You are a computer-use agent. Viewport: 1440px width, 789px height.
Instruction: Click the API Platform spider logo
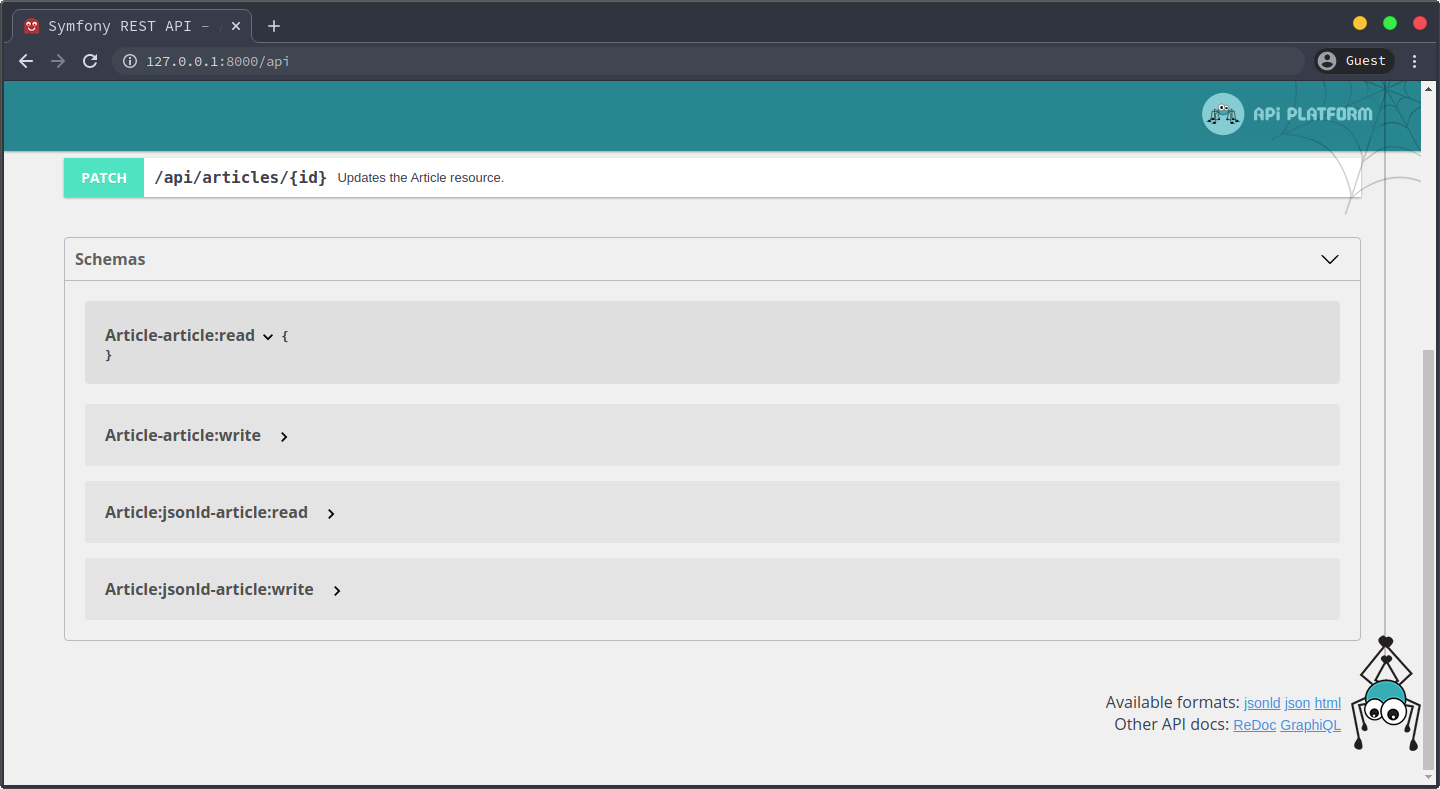point(1222,114)
